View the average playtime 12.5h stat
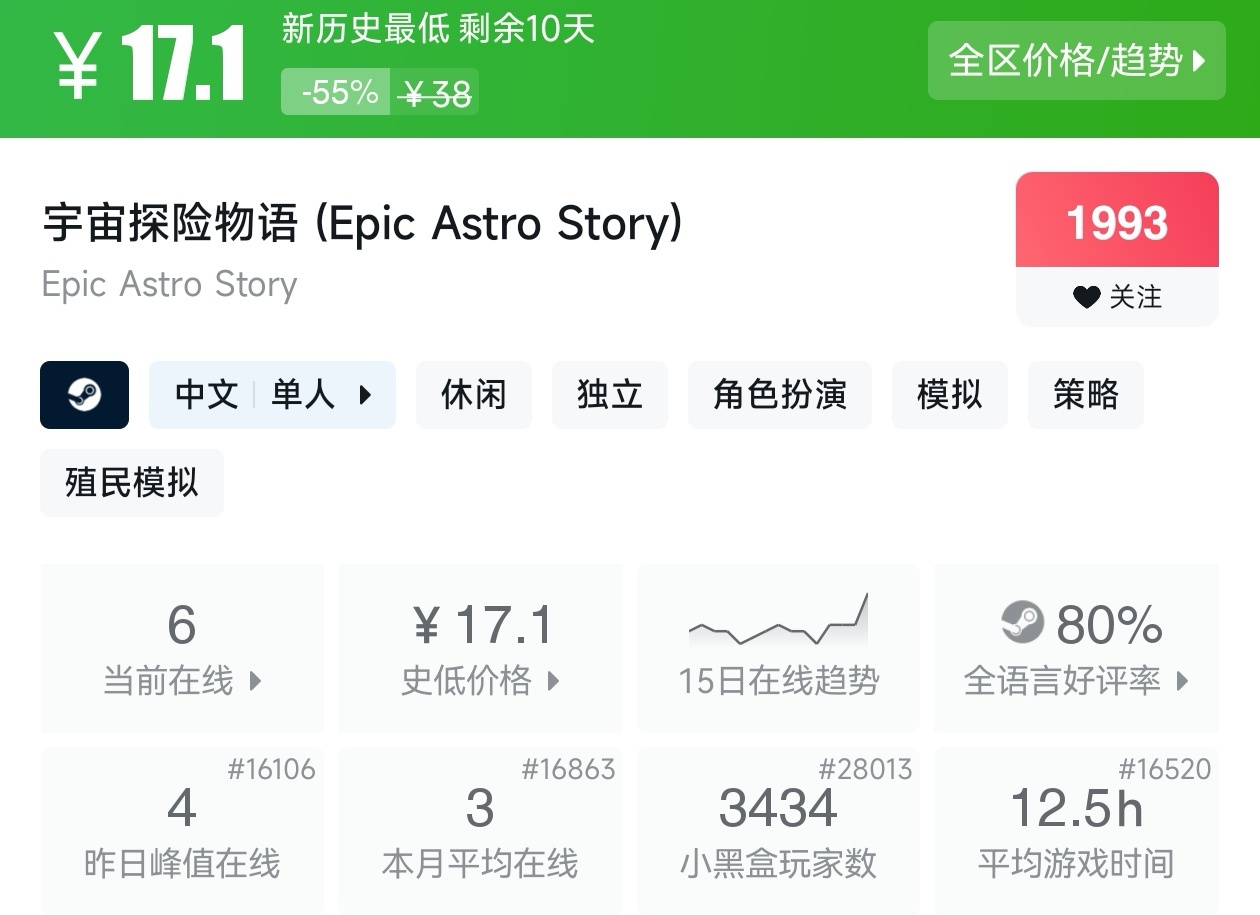This screenshot has width=1260, height=915. point(1076,830)
